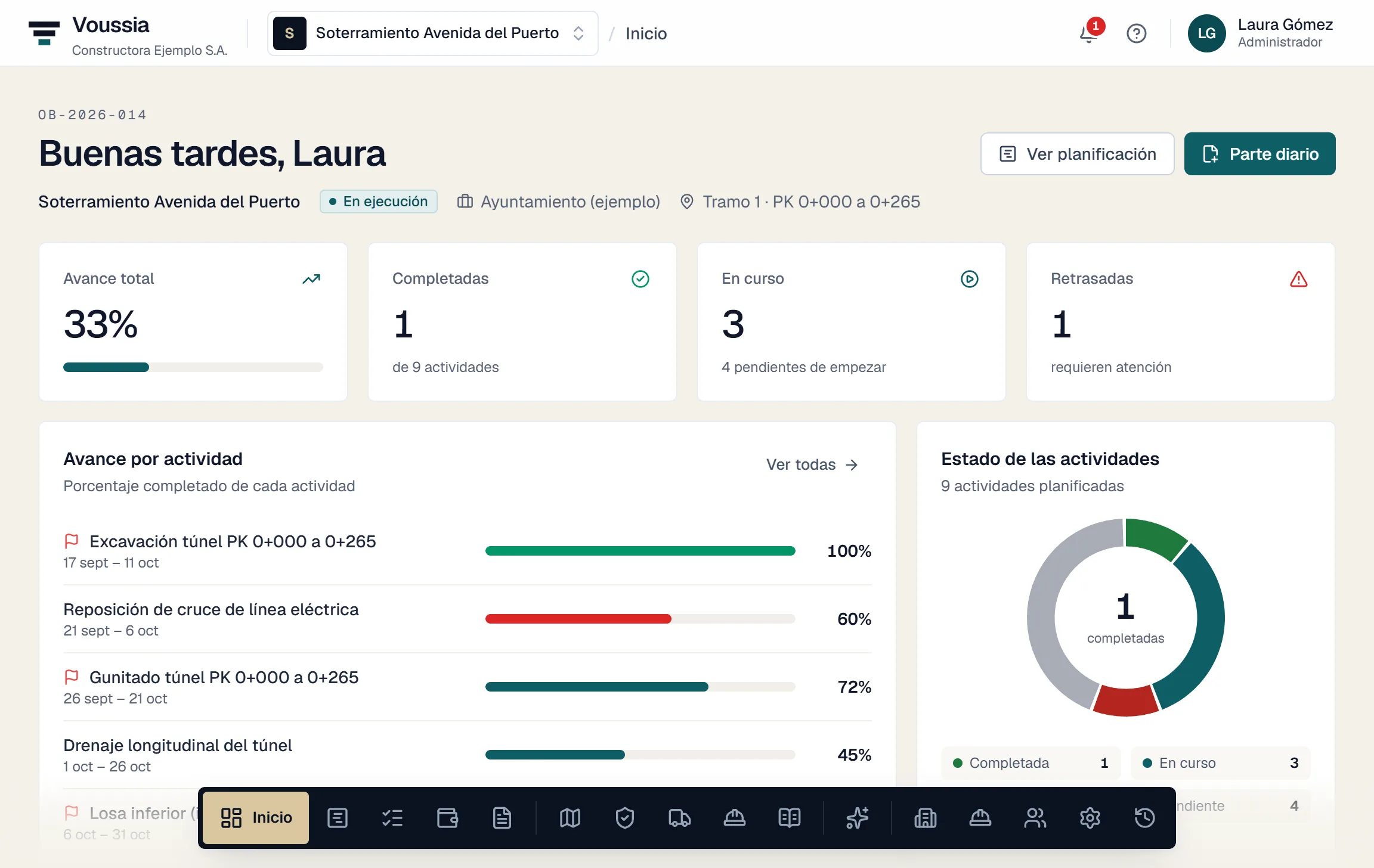Screen dimensions: 1374x868
Task: Click the check circle icon in Completadas card
Action: click(640, 279)
